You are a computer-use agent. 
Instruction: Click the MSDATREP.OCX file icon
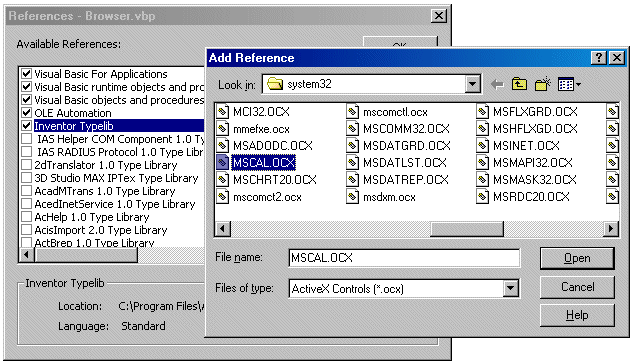coord(353,180)
